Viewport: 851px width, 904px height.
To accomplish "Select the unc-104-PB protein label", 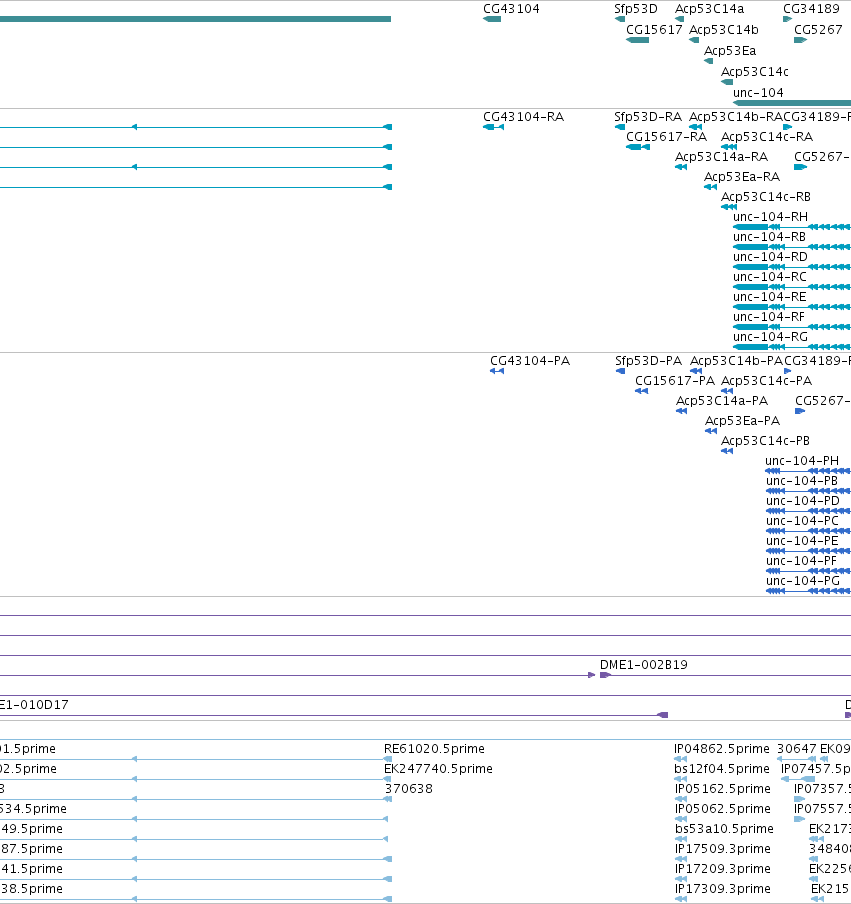I will pyautogui.click(x=801, y=481).
